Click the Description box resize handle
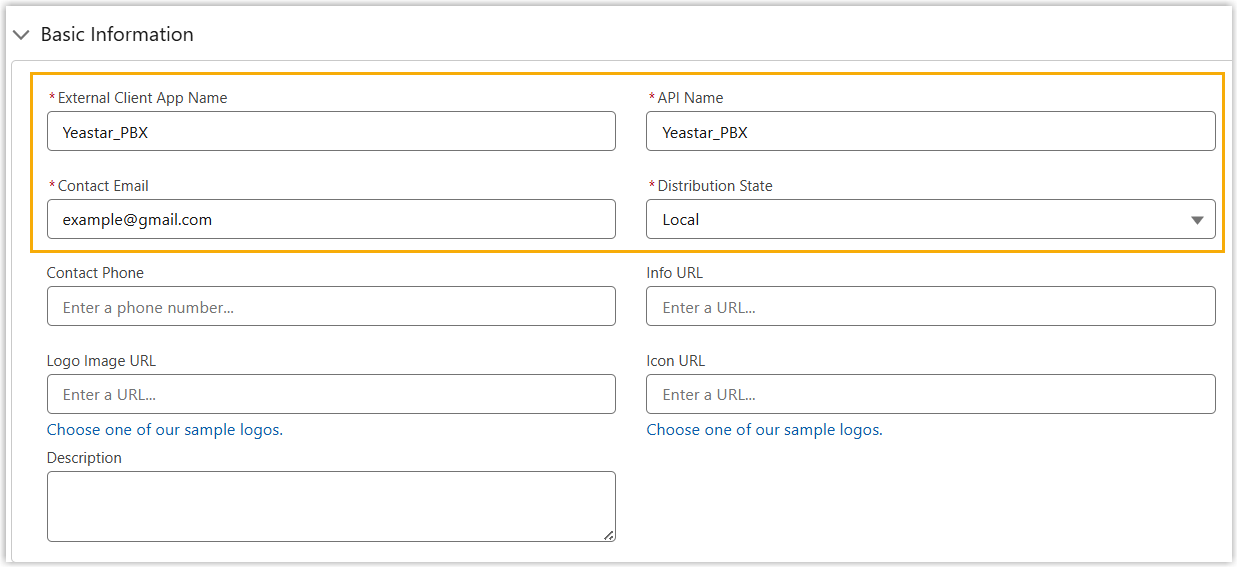1238x568 pixels. pyautogui.click(x=609, y=536)
